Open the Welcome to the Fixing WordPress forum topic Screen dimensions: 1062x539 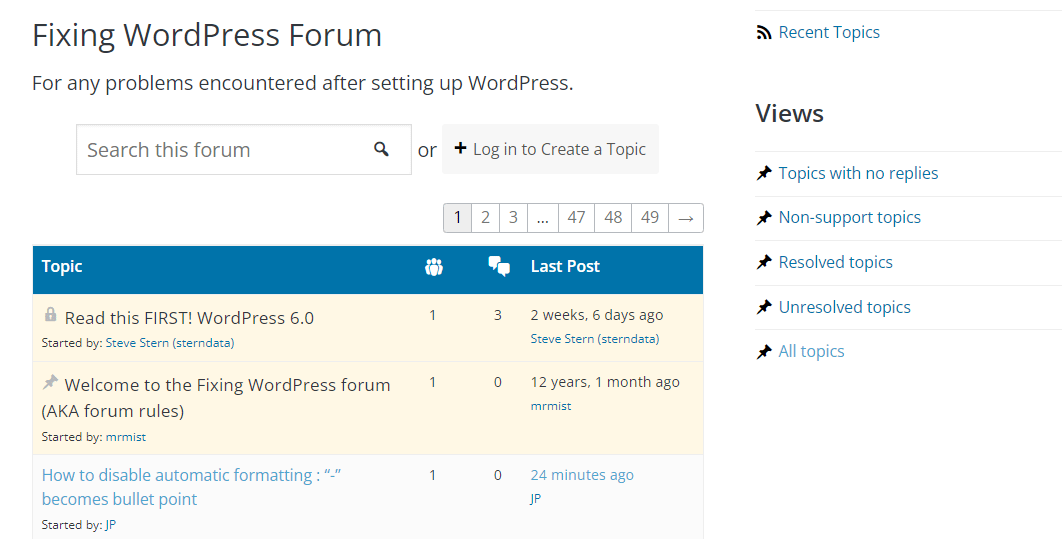[x=216, y=397]
